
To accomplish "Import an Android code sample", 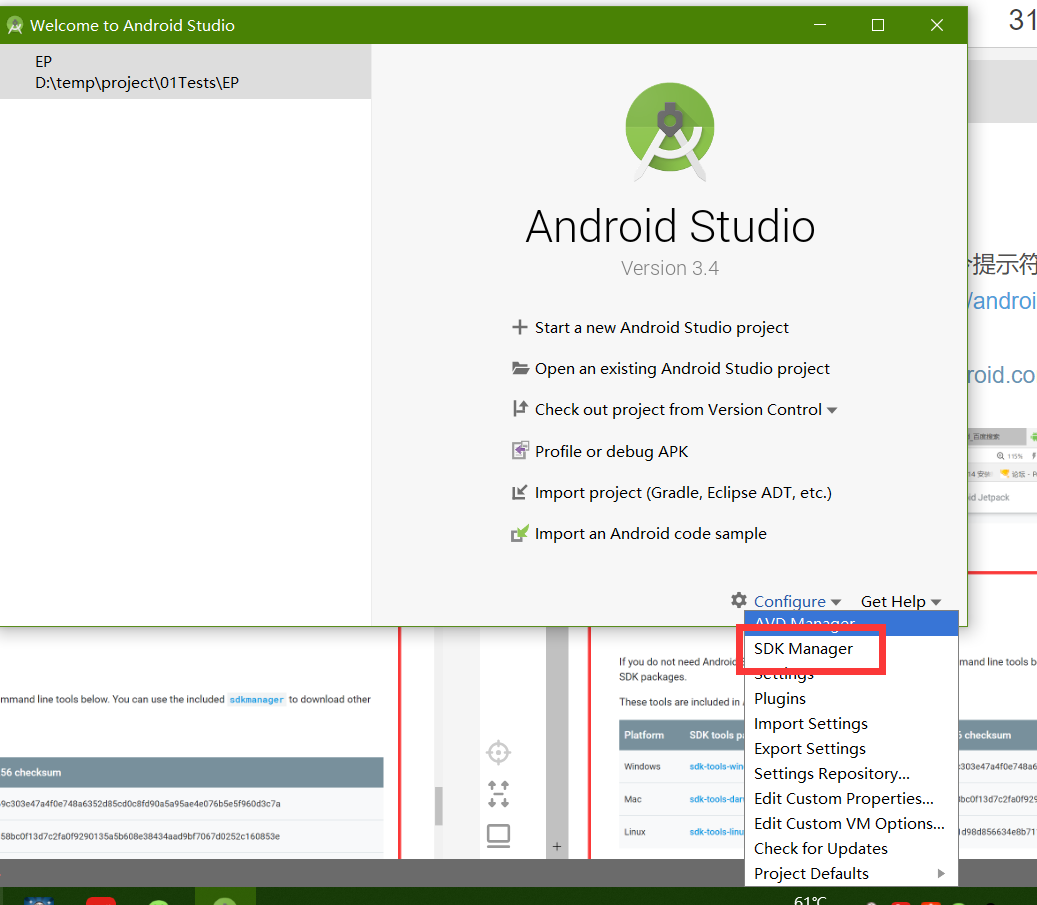I will [x=651, y=534].
